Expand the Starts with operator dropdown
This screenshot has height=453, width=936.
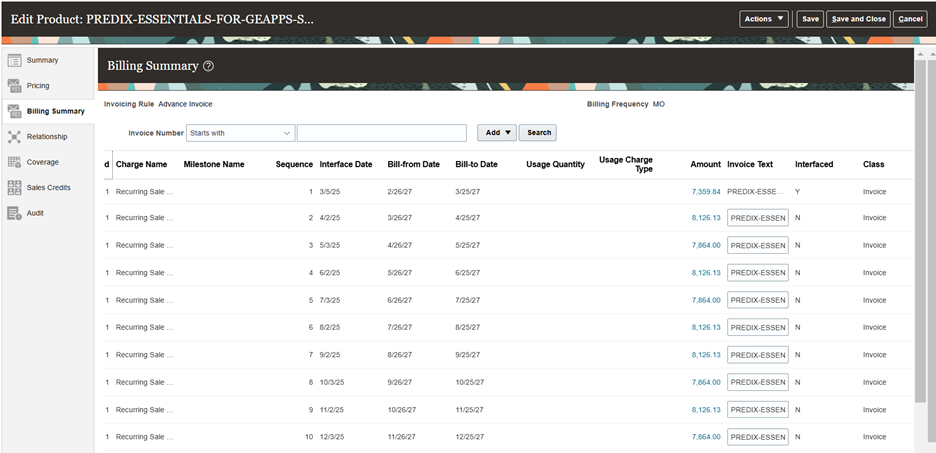pos(241,133)
